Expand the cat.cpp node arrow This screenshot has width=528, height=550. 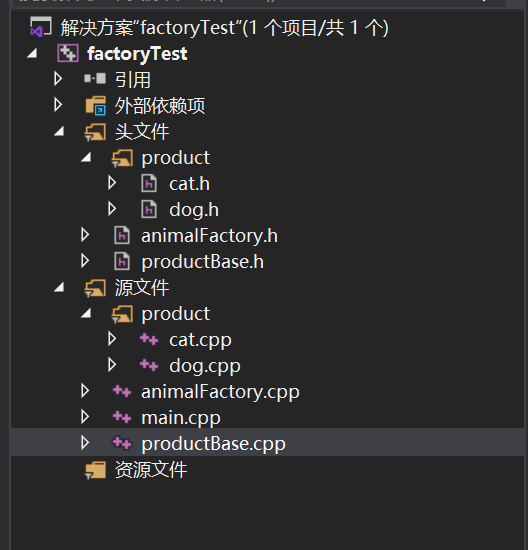[112, 338]
